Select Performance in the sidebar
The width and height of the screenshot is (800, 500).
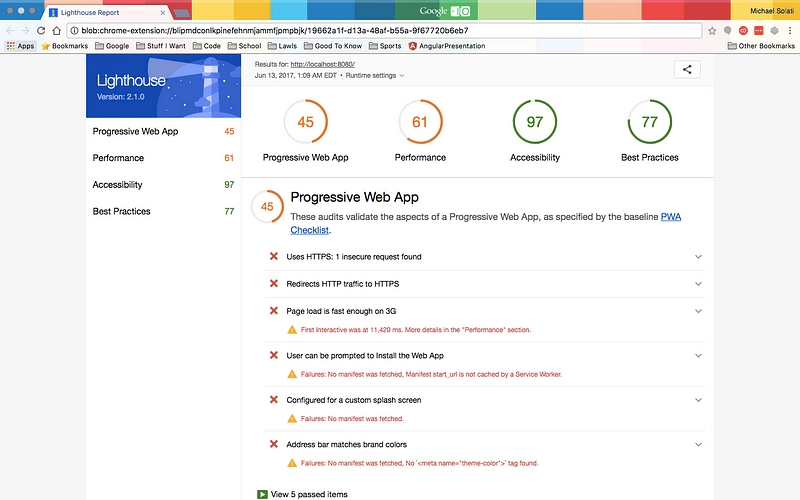163,158
